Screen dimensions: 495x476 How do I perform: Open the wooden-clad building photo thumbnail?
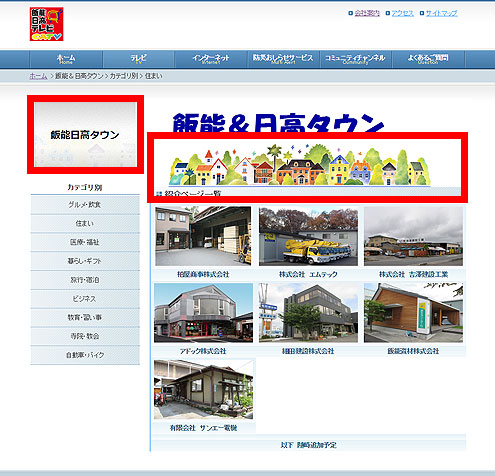(413, 313)
